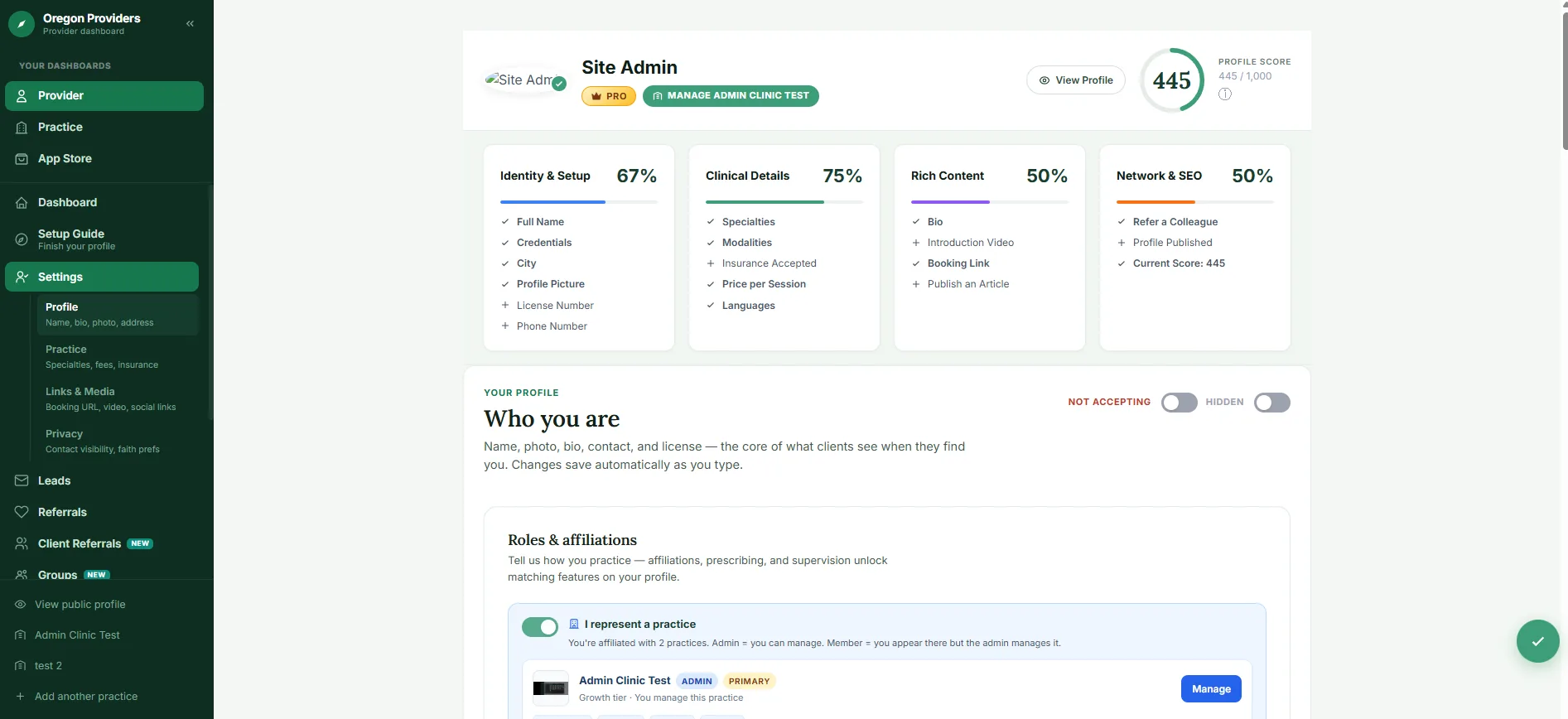Click the Identity & Setup progress bar

coord(579,202)
